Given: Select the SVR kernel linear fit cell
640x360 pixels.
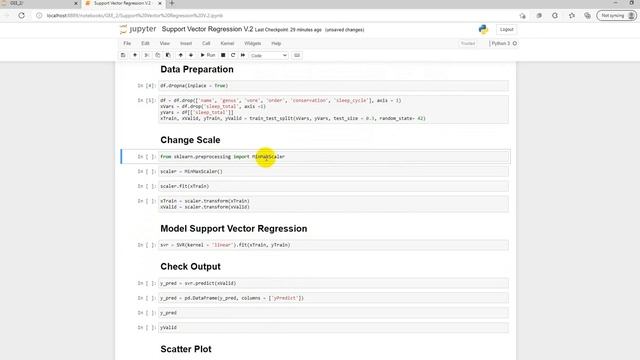Looking at the screenshot, I should coord(333,245).
